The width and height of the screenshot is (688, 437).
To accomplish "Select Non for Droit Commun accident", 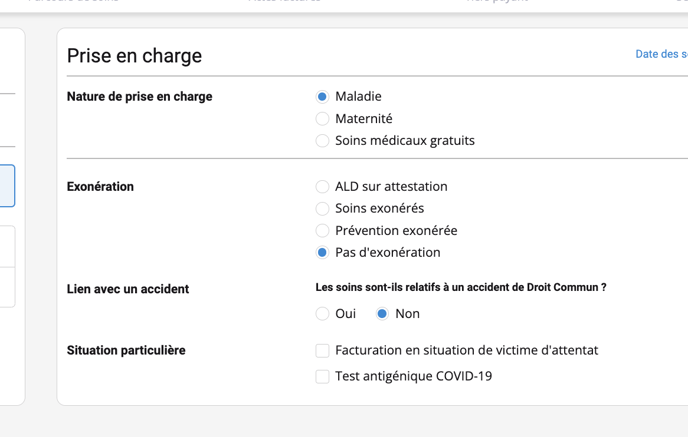I will (382, 314).
